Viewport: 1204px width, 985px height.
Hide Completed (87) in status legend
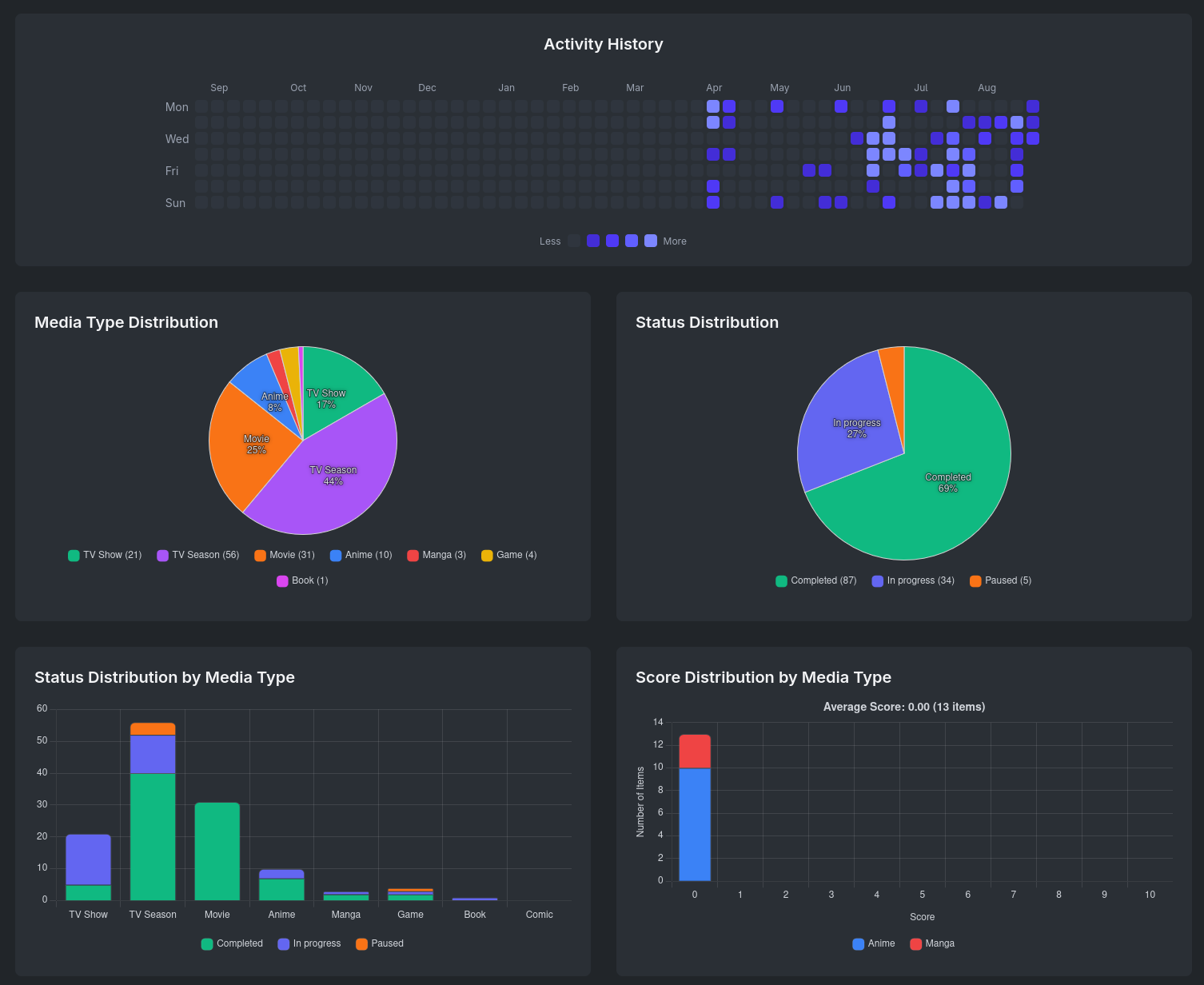tap(816, 580)
